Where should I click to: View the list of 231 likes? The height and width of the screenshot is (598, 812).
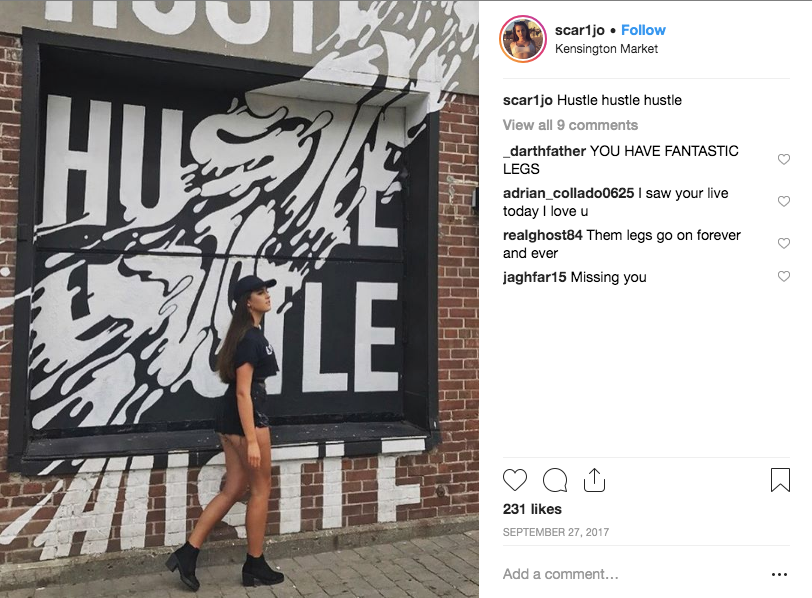(x=532, y=509)
